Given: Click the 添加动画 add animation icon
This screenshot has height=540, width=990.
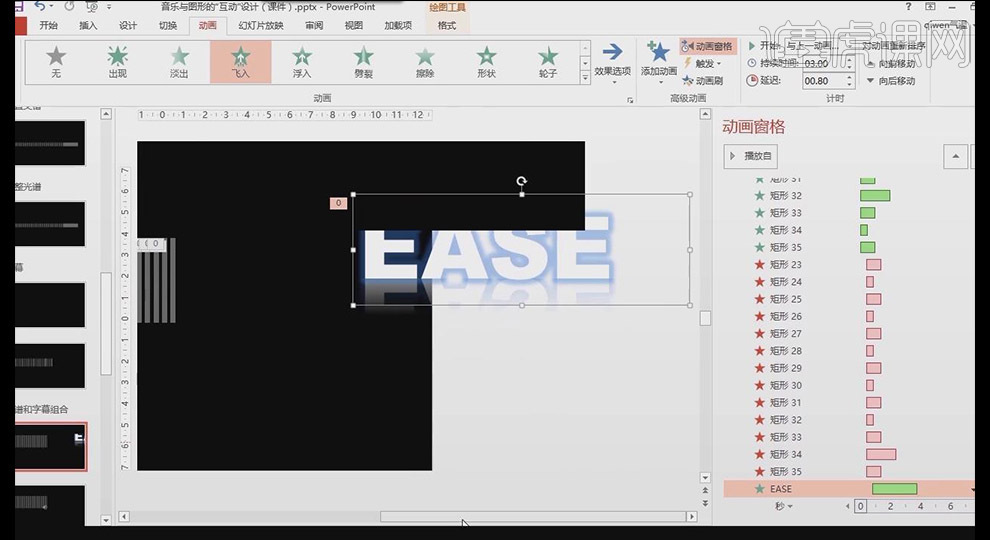Looking at the screenshot, I should click(658, 57).
